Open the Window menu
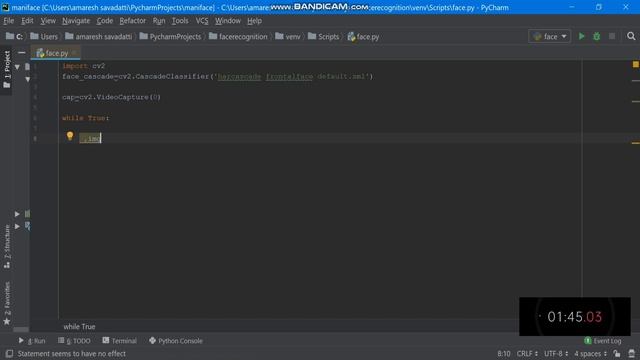This screenshot has width=640, height=360. (x=228, y=21)
